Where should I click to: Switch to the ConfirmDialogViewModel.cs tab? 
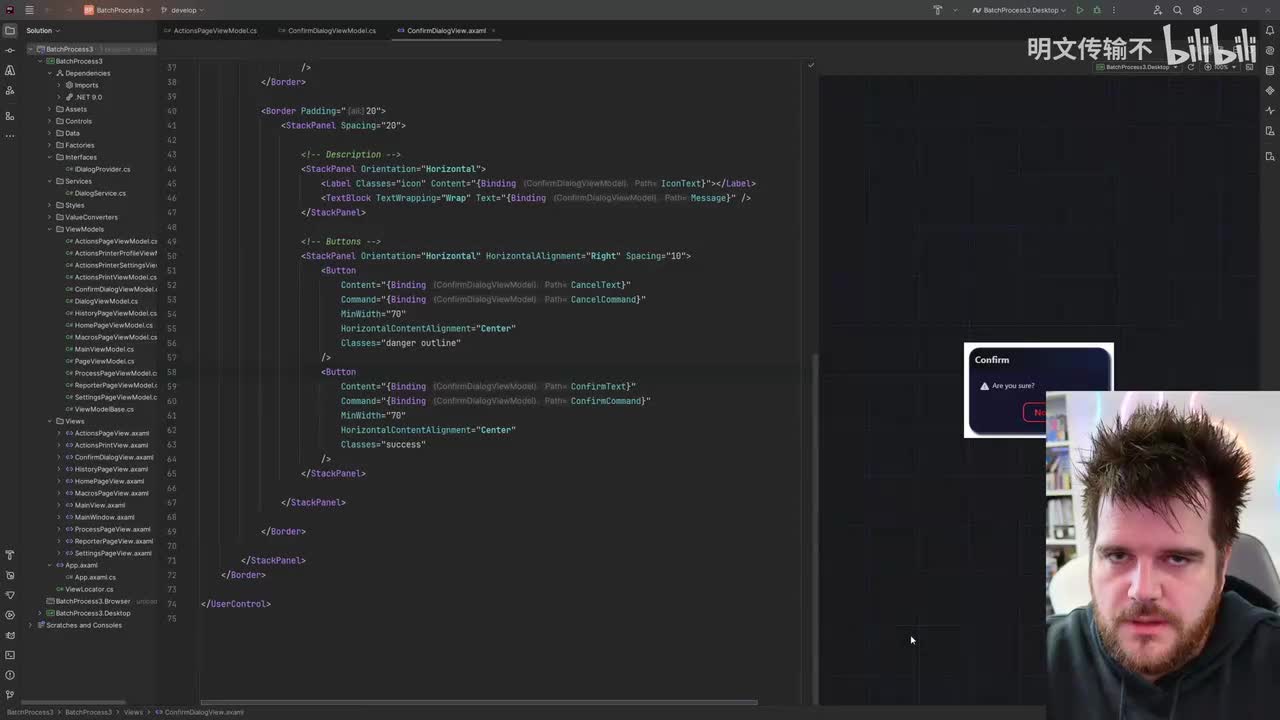coord(327,31)
